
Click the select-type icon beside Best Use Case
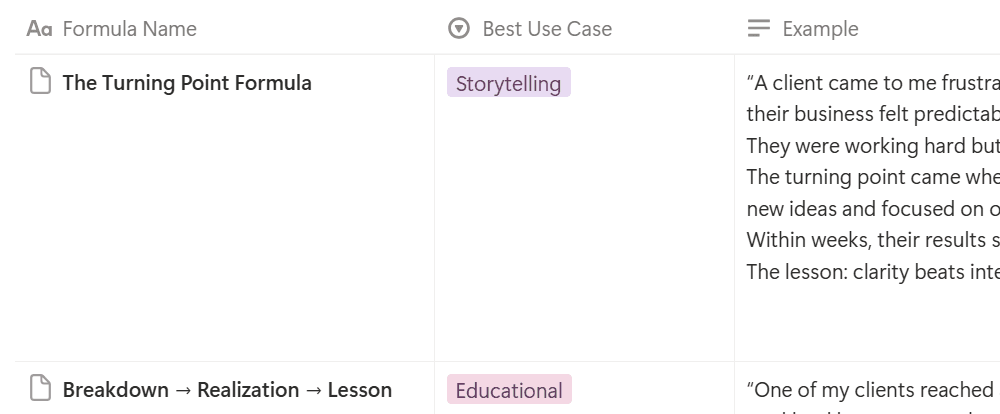[x=459, y=29]
